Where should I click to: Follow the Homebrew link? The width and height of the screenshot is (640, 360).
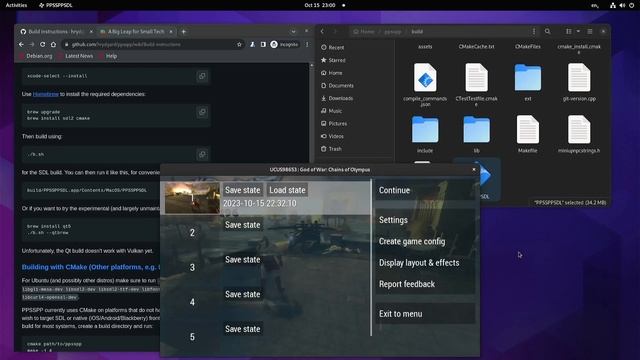(x=46, y=94)
